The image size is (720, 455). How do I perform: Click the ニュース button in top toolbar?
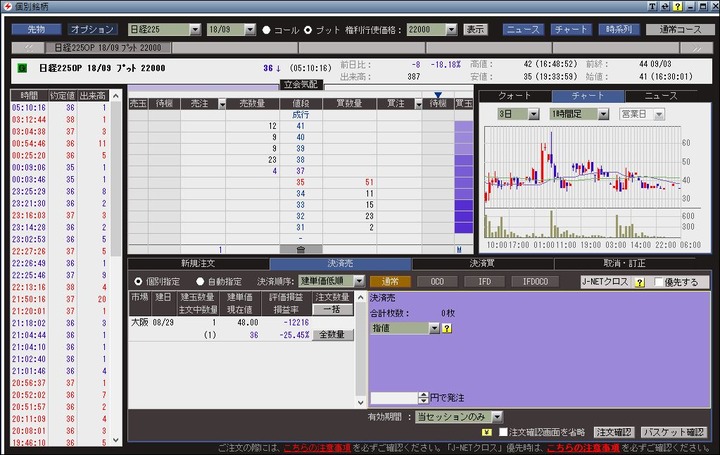coord(523,29)
